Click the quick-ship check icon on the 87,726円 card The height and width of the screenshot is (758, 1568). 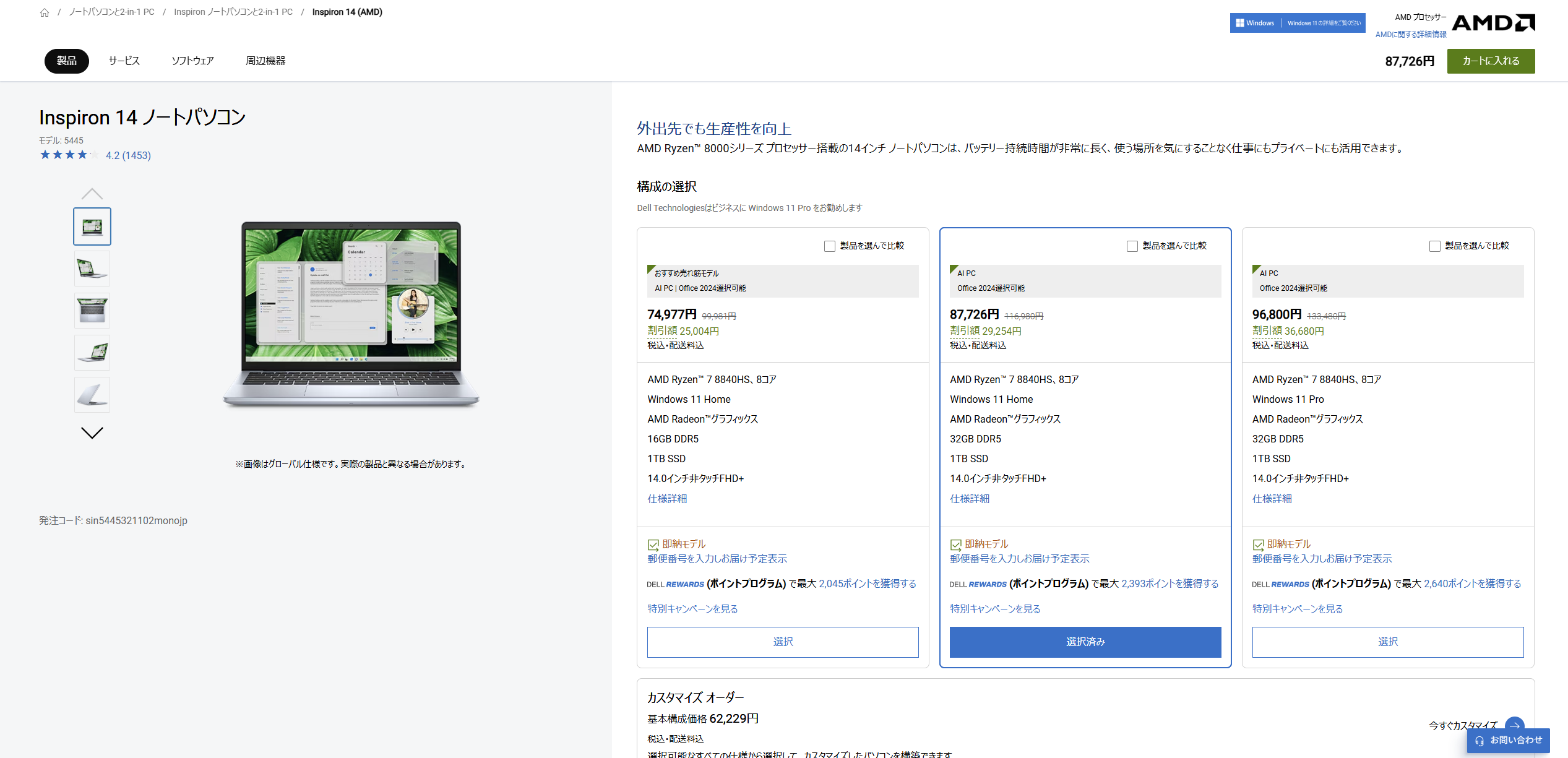[x=955, y=545]
